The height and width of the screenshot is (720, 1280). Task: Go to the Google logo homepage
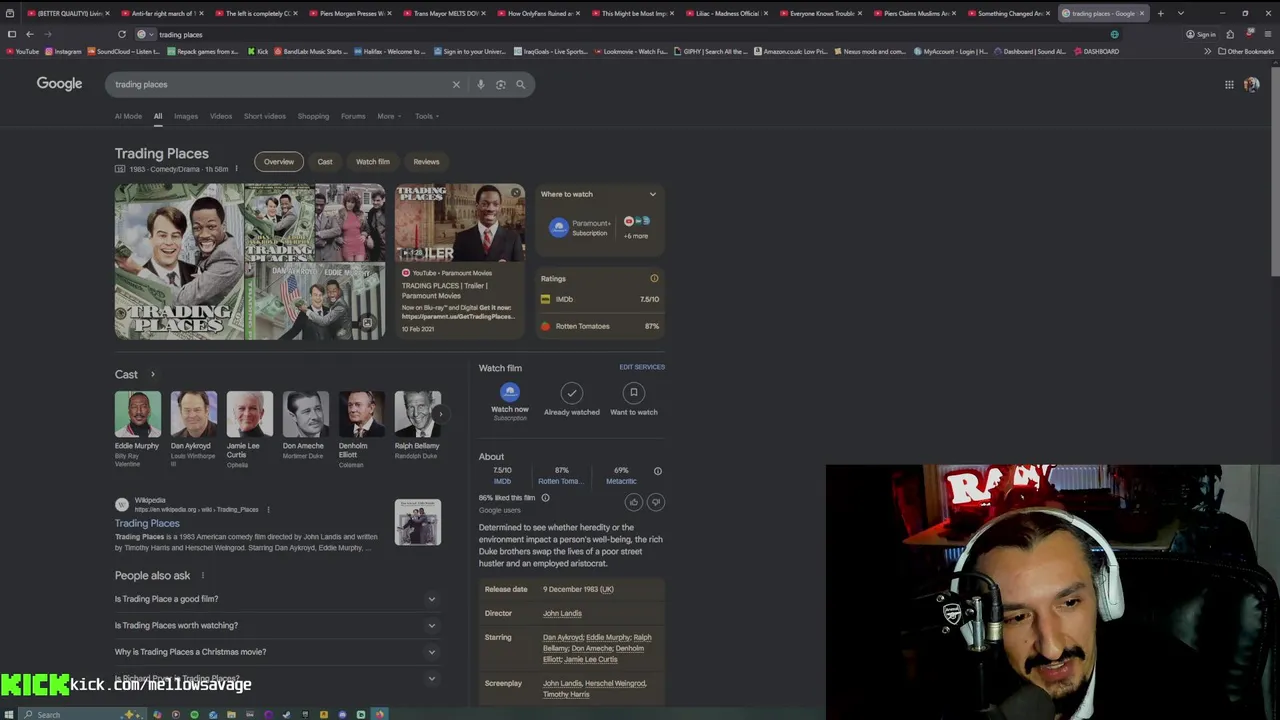pos(59,84)
